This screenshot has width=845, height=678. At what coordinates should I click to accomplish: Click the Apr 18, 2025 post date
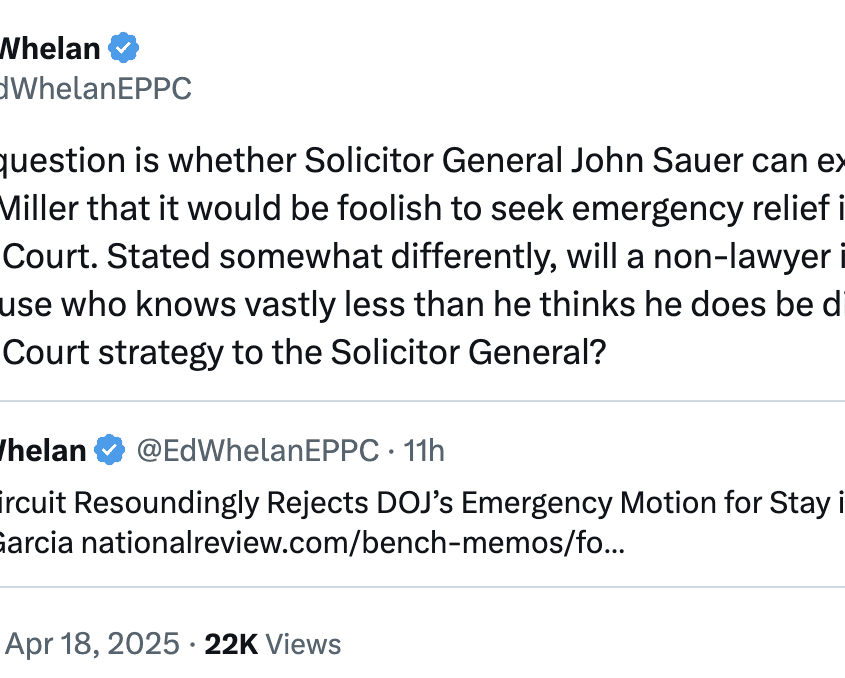(92, 643)
